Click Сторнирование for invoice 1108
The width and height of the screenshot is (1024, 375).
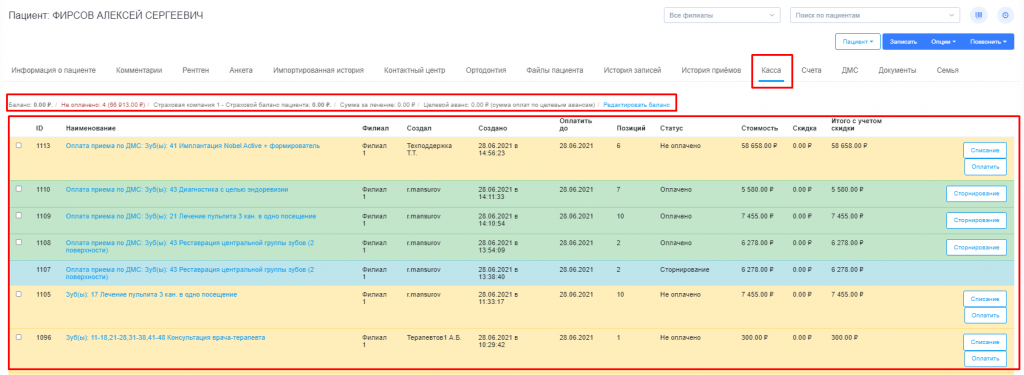pos(976,247)
